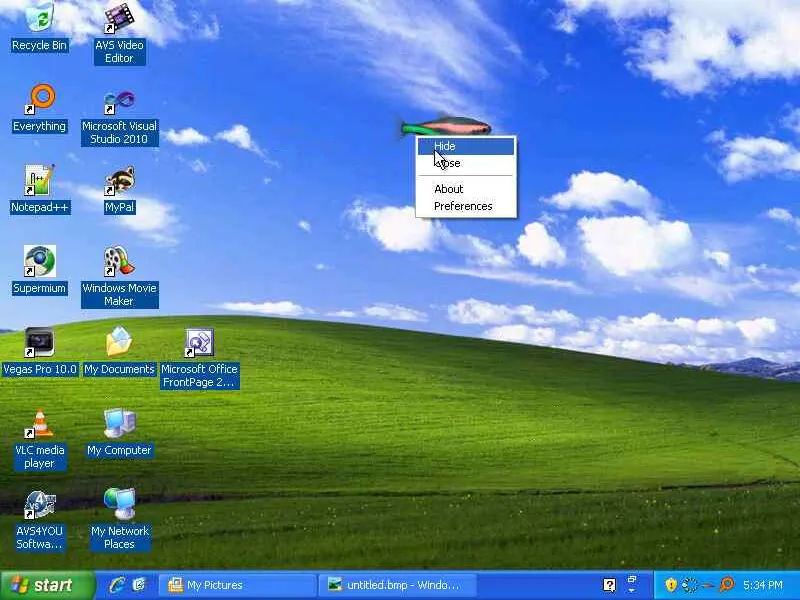Image resolution: width=800 pixels, height=600 pixels.
Task: Select the Microsoft Visual Studio 2010 shortcut
Action: tap(119, 118)
